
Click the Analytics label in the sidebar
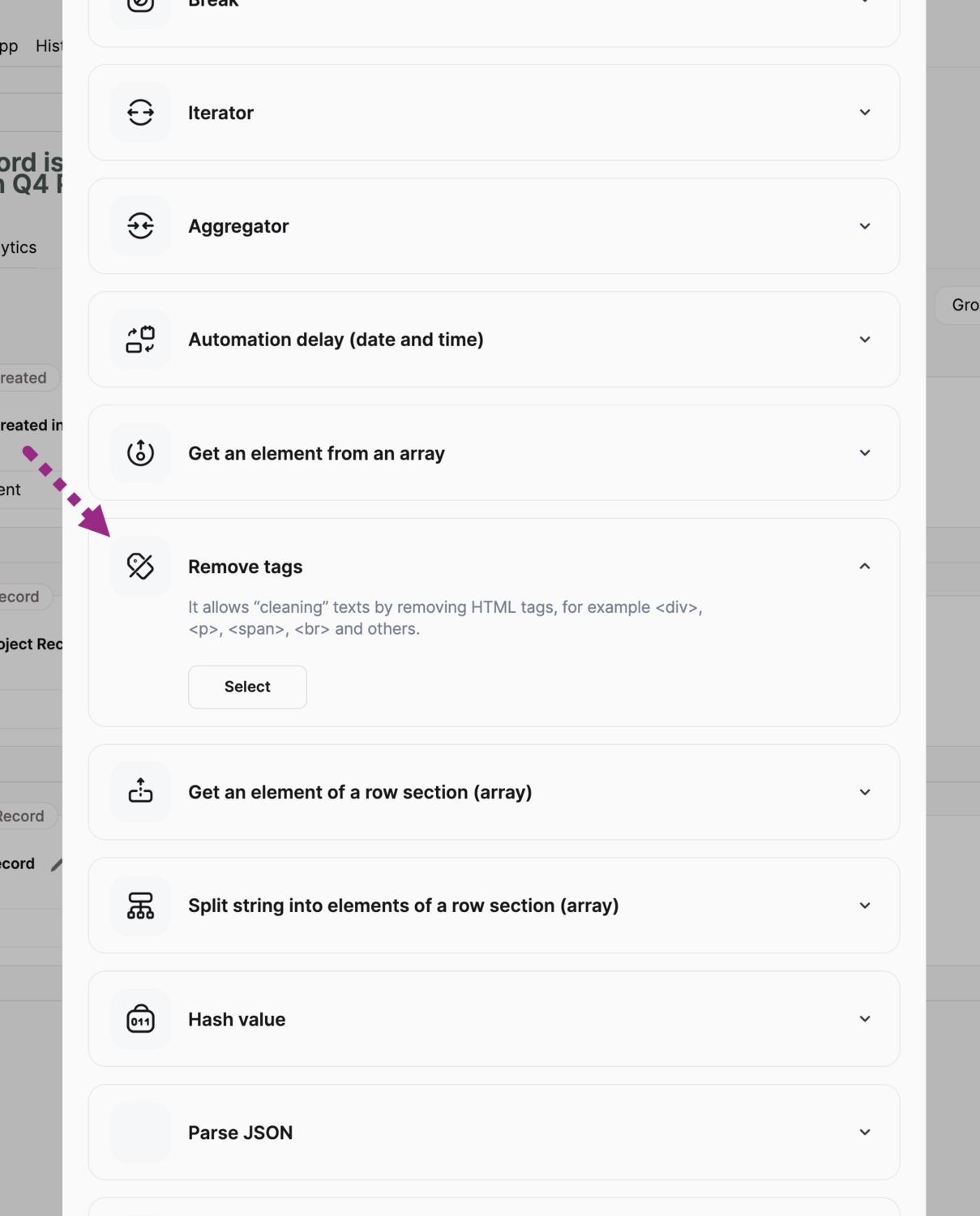18,247
